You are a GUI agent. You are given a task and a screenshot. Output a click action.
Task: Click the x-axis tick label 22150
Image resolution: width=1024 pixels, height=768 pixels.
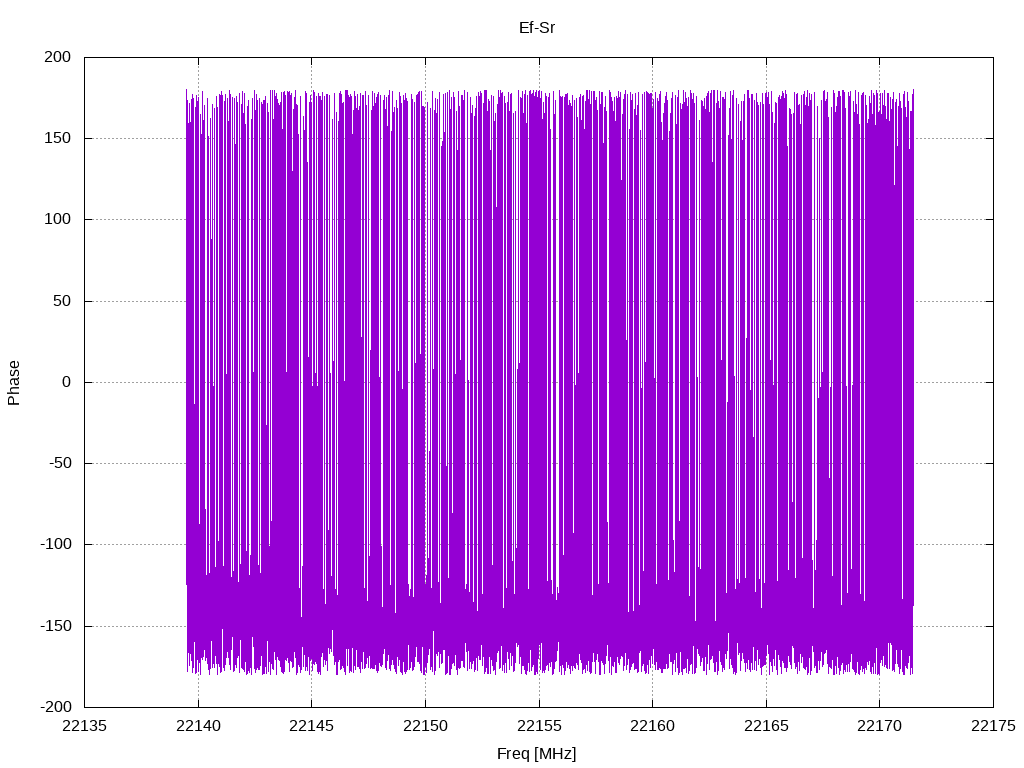click(425, 726)
